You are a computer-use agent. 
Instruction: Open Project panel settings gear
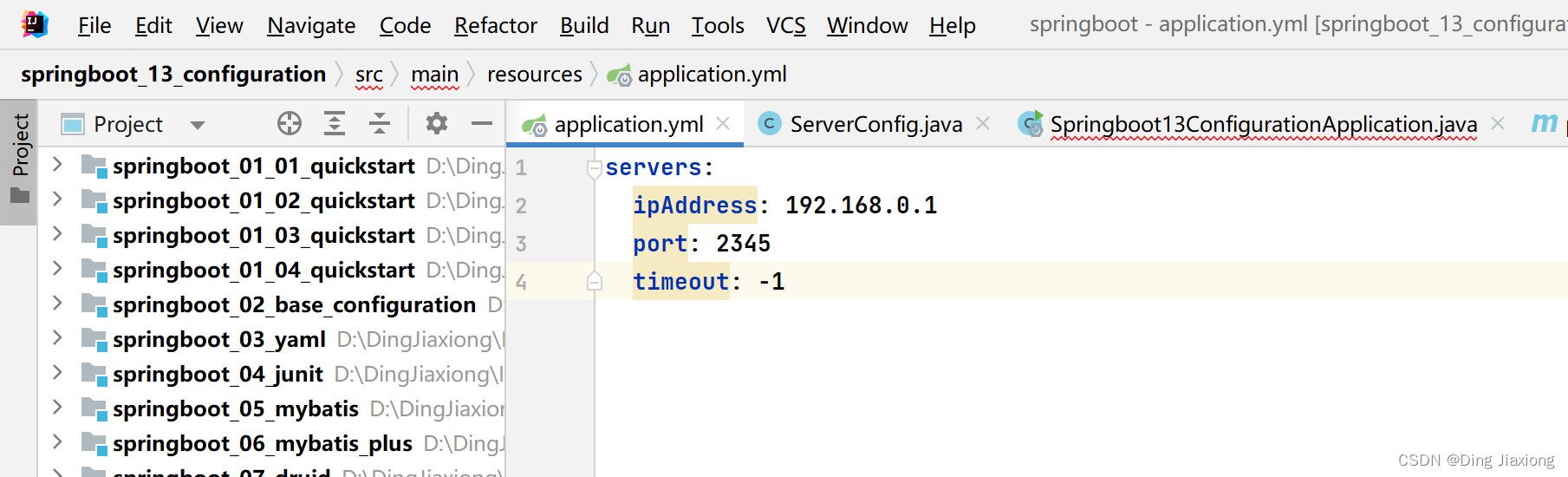[x=437, y=124]
